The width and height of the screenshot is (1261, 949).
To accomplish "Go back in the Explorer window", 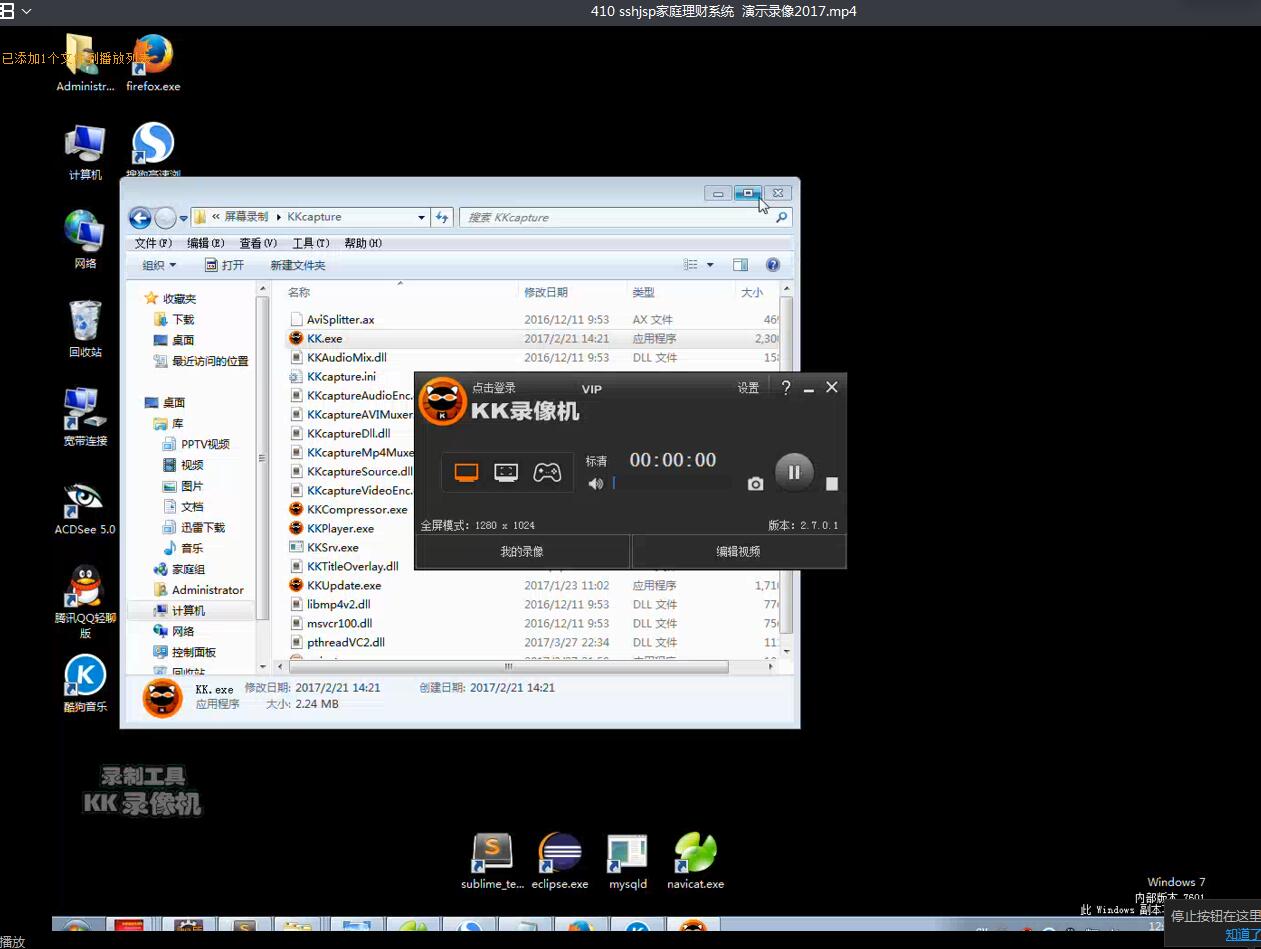I will (140, 217).
